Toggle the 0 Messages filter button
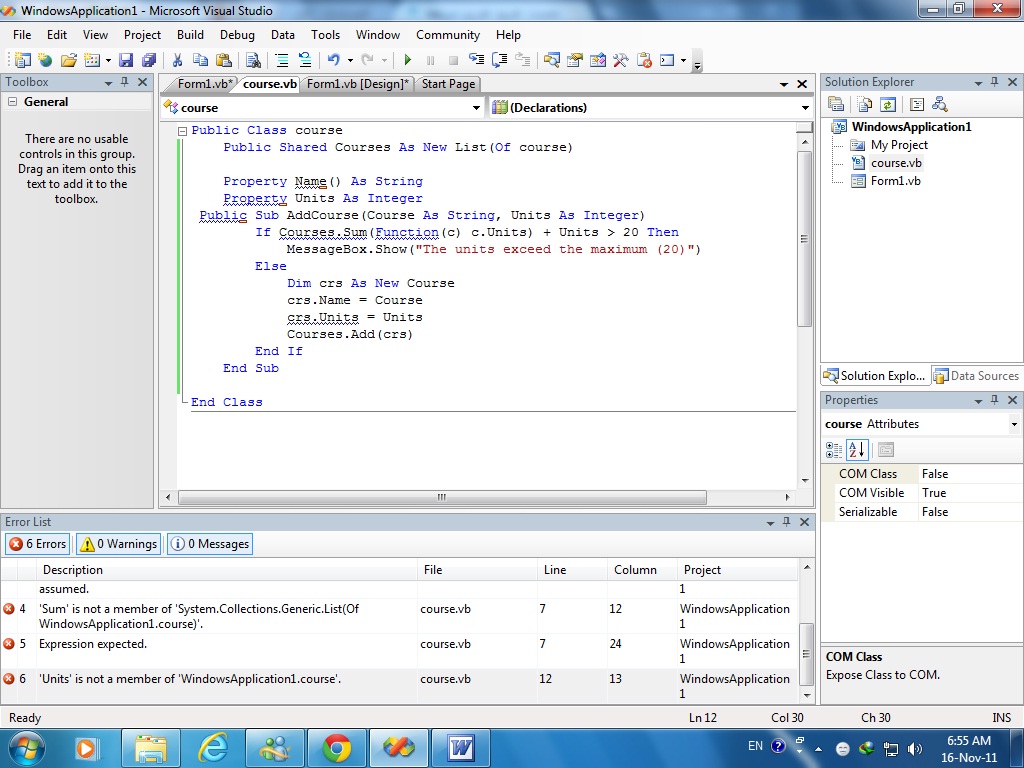Screen dimensions: 1024x768 [210, 544]
